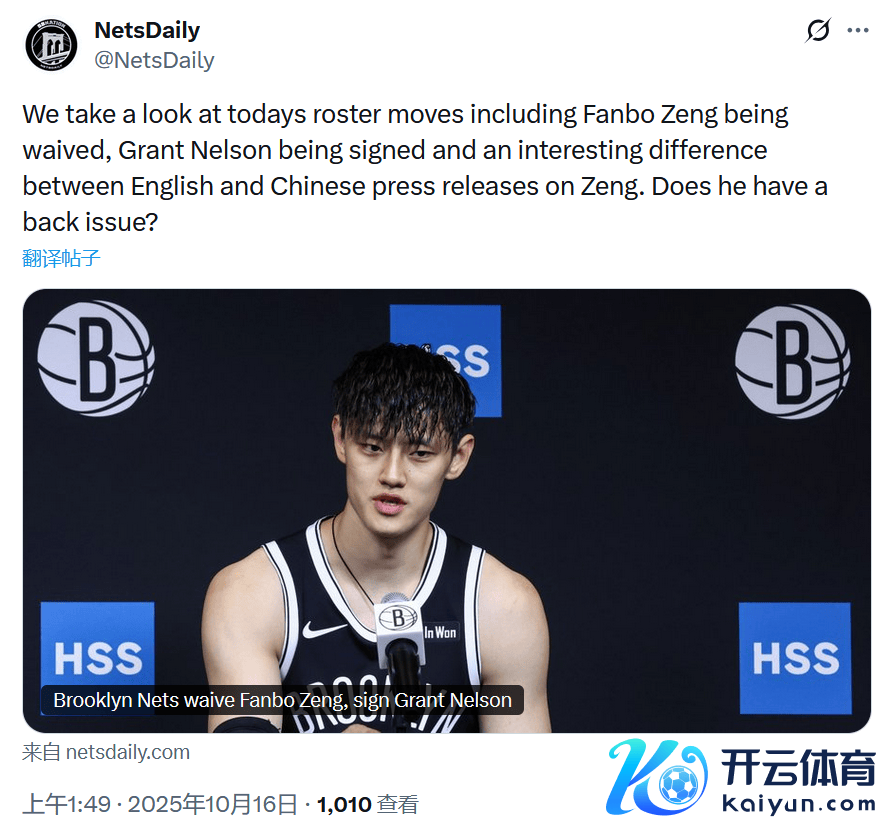Viewport: 891px width, 837px height.
Task: Click the top-left Brooklyn Nets B logo
Action: (x=96, y=359)
